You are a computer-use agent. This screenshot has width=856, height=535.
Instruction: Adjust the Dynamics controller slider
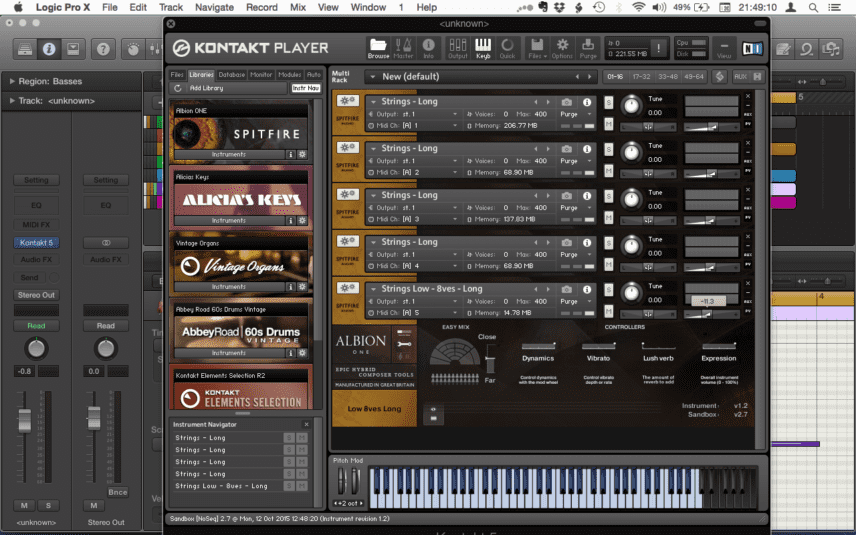[538, 346]
